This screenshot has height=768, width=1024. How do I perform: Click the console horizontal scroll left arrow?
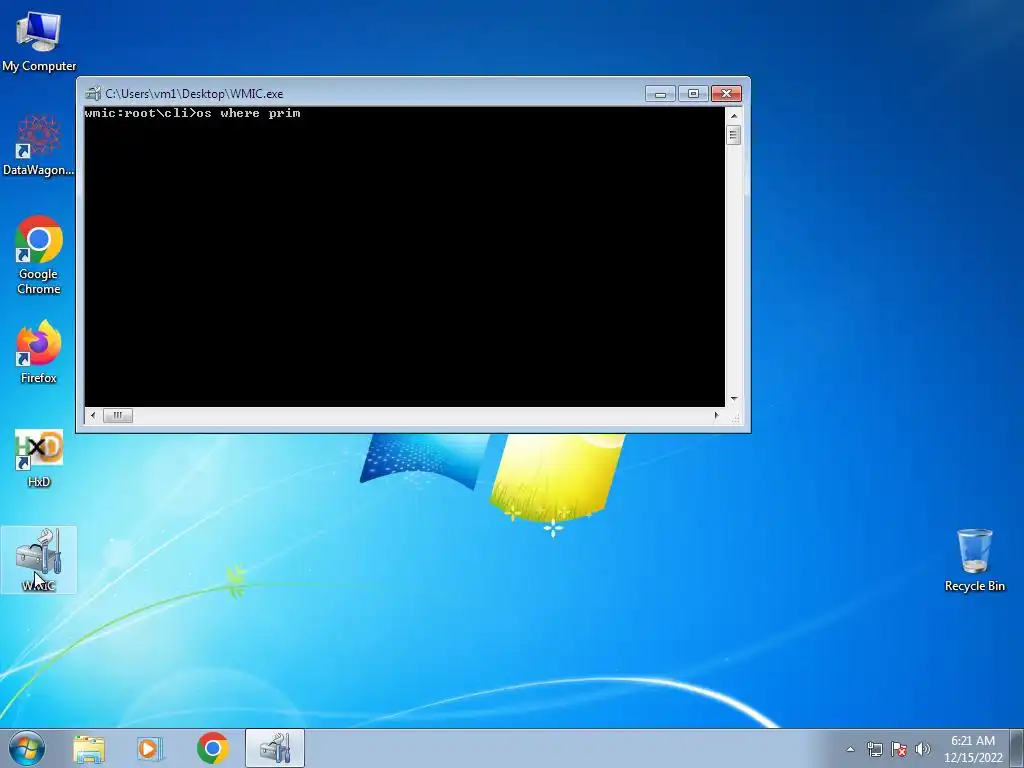coord(93,415)
